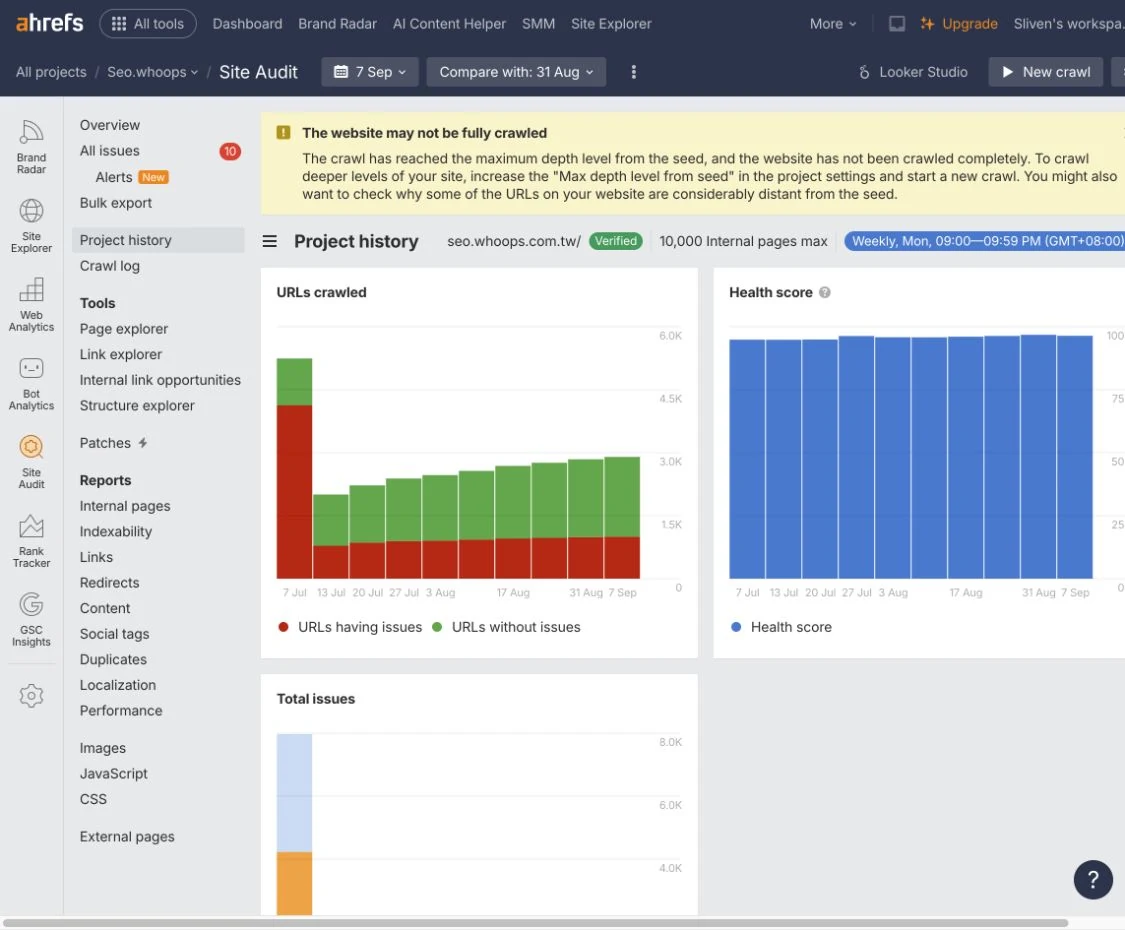This screenshot has height=930, width=1125.
Task: Open Link explorer tool
Action: click(121, 354)
